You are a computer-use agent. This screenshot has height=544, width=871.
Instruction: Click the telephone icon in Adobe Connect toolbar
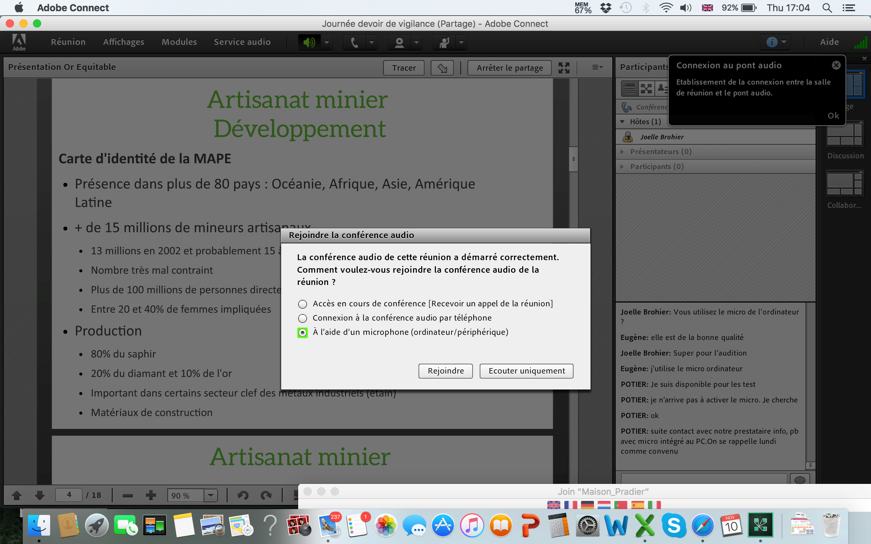pyautogui.click(x=354, y=42)
